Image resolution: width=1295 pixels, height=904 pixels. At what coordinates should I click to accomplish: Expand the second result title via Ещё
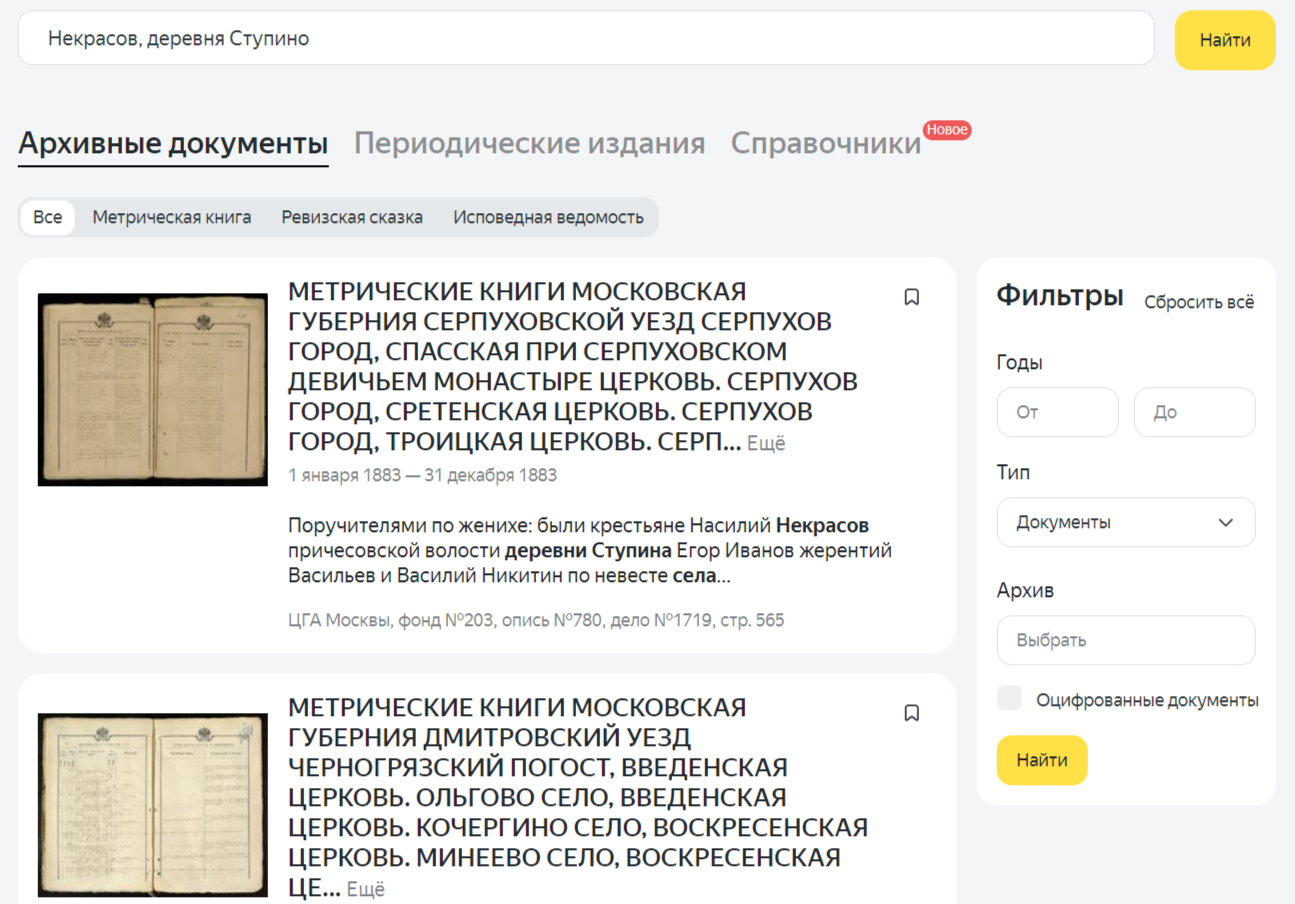[364, 886]
